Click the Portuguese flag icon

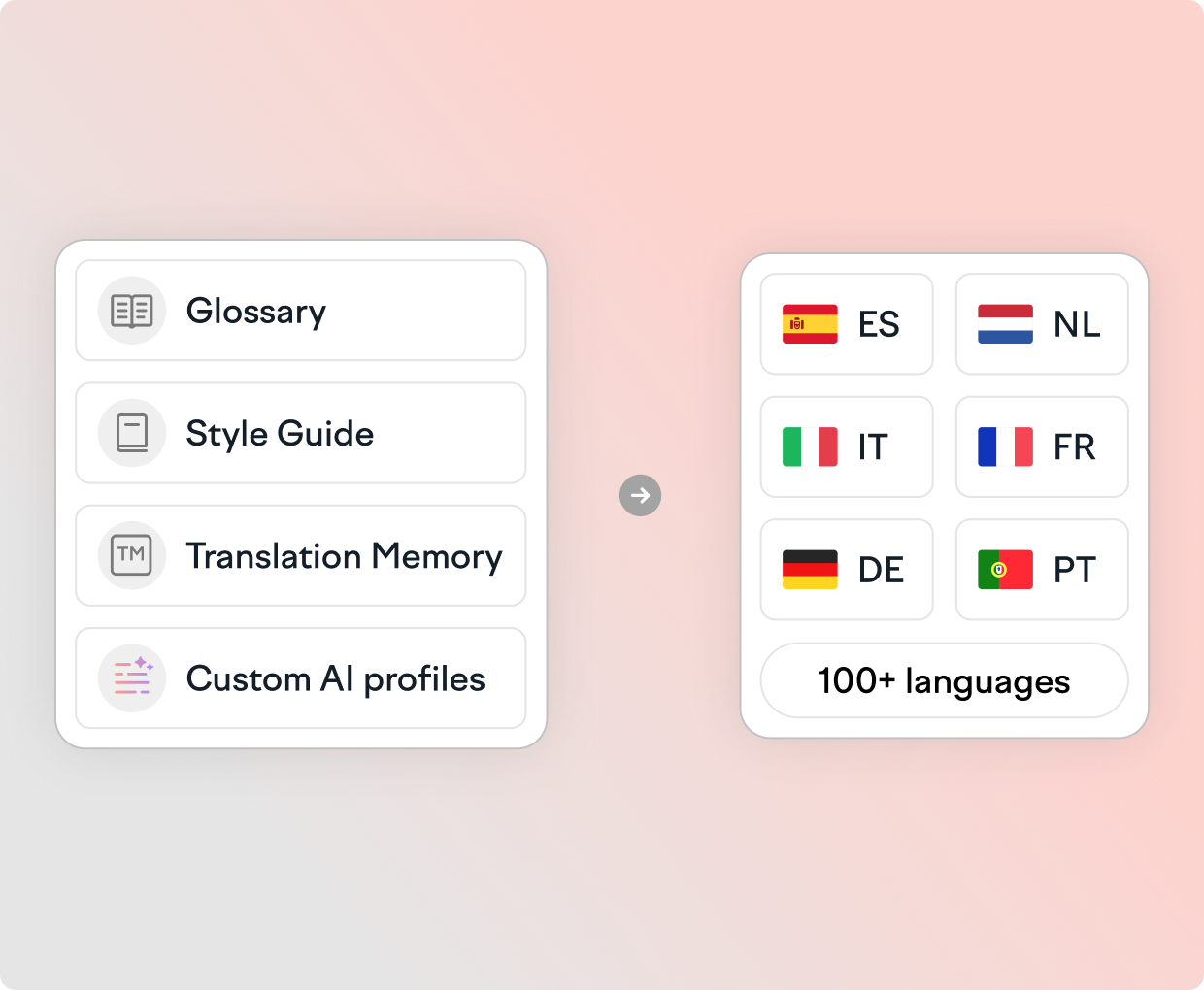pos(1005,570)
